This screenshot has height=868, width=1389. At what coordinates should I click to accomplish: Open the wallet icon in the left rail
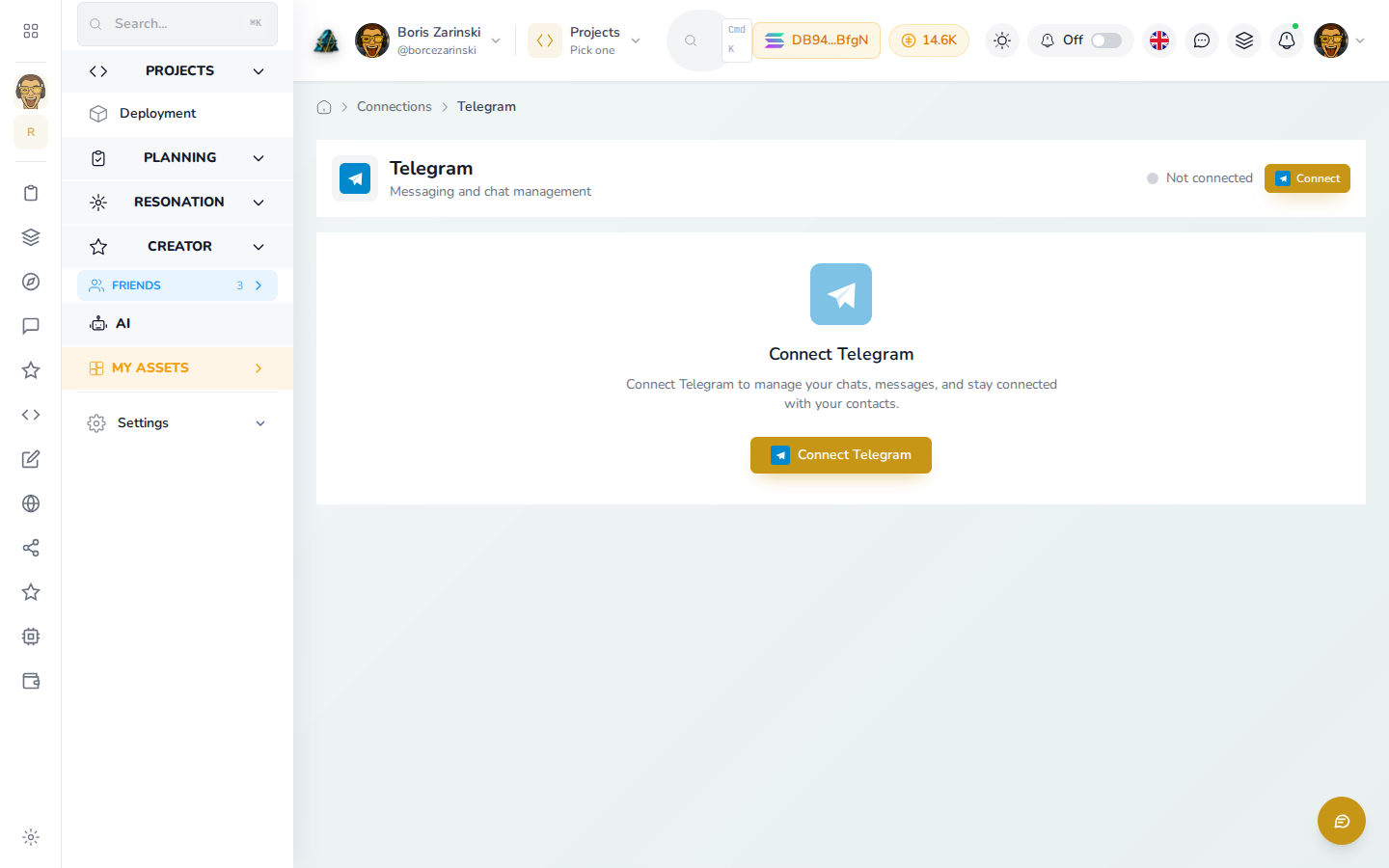tap(31, 681)
